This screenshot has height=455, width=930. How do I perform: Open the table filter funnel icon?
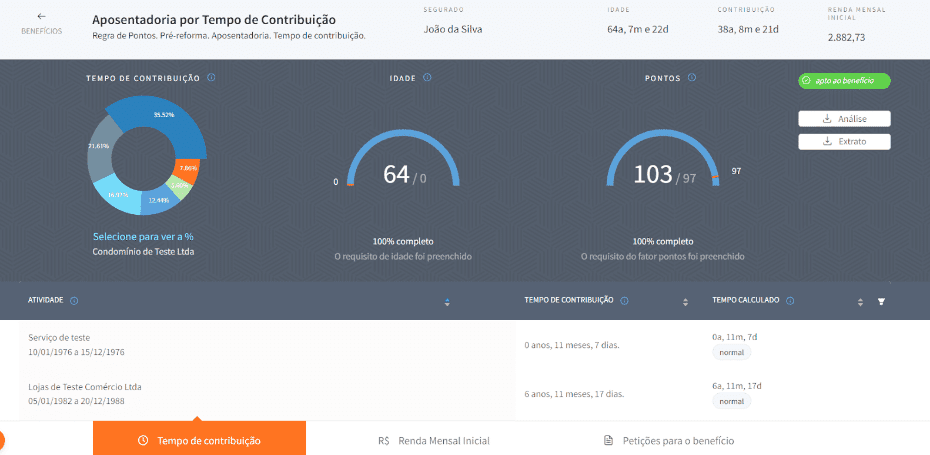click(x=881, y=301)
